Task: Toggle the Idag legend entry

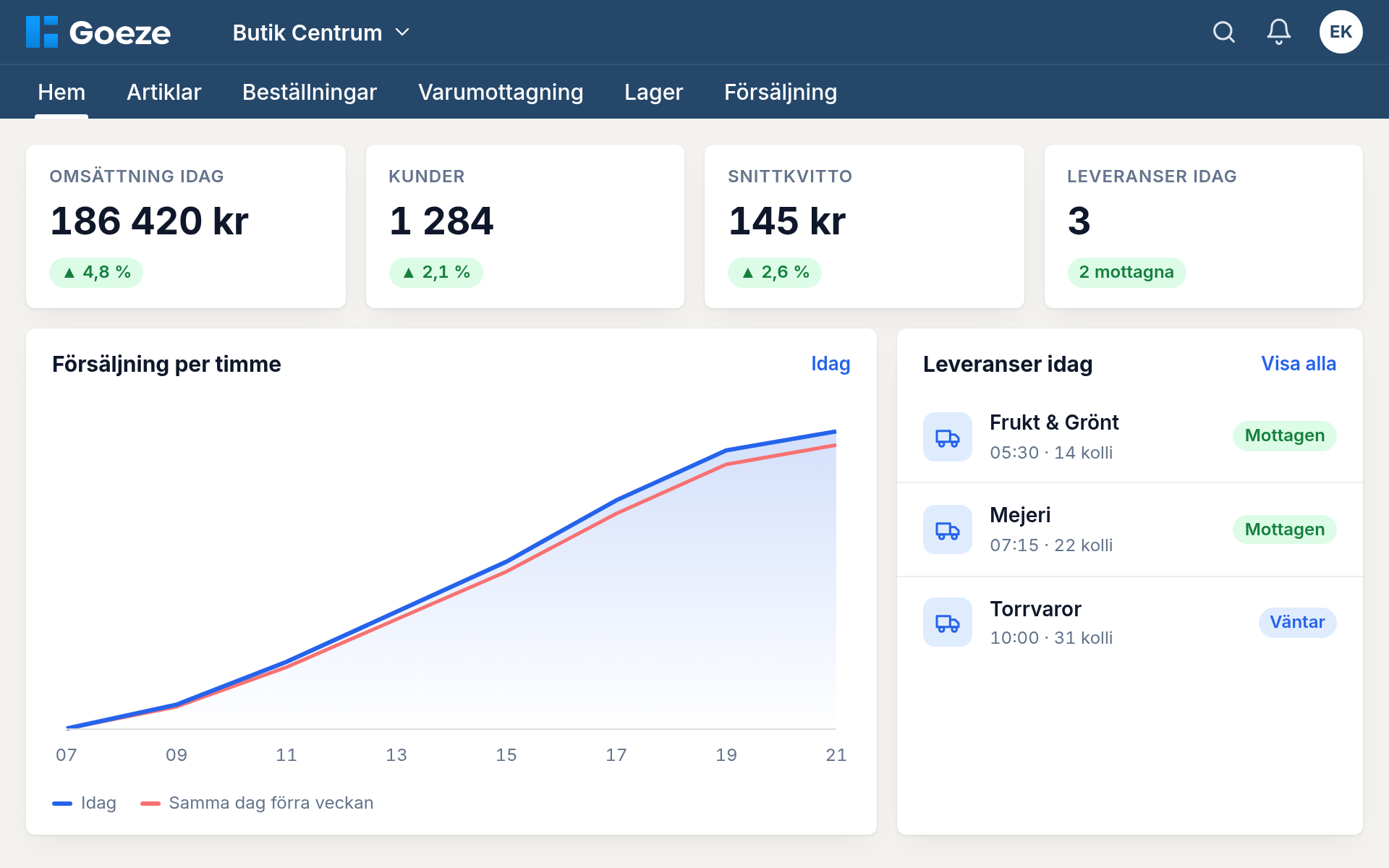Action: point(85,803)
